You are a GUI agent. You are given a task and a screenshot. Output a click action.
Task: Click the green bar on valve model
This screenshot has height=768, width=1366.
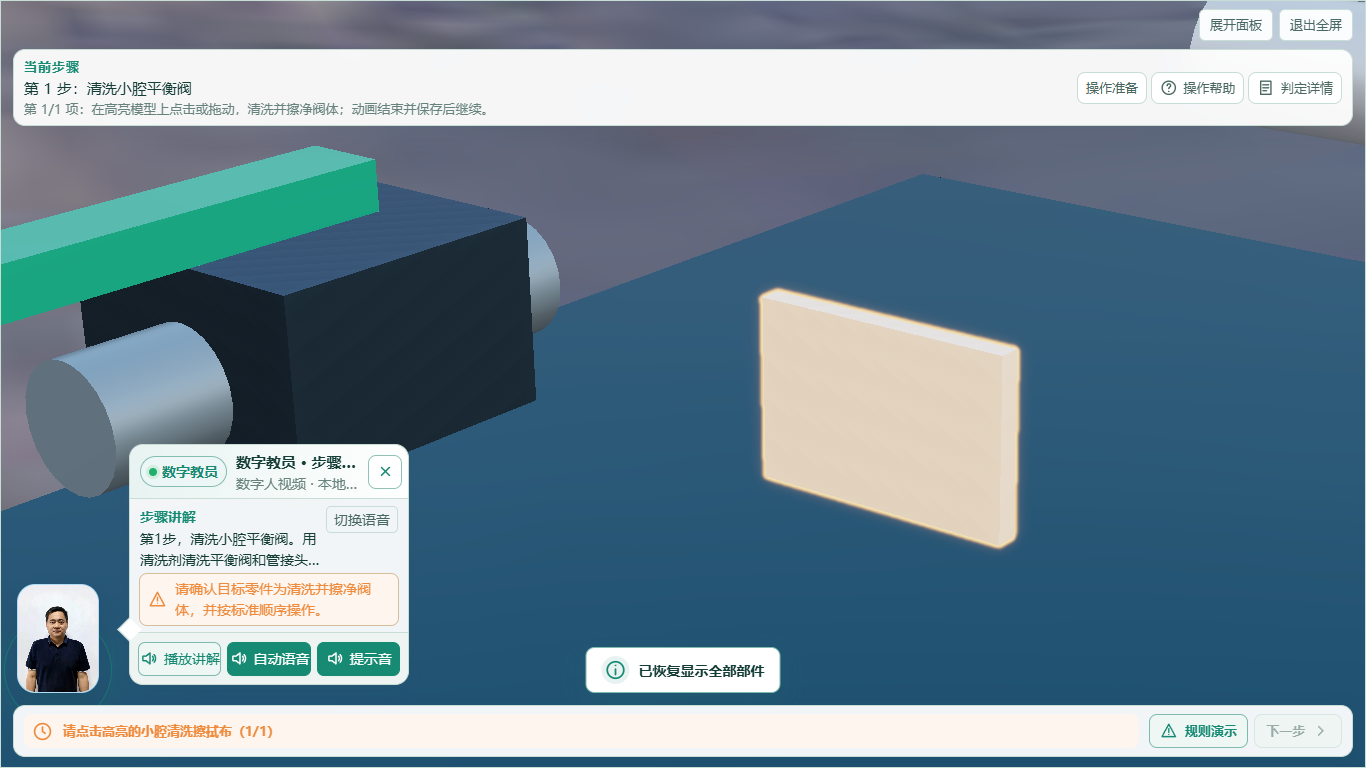tap(185, 237)
